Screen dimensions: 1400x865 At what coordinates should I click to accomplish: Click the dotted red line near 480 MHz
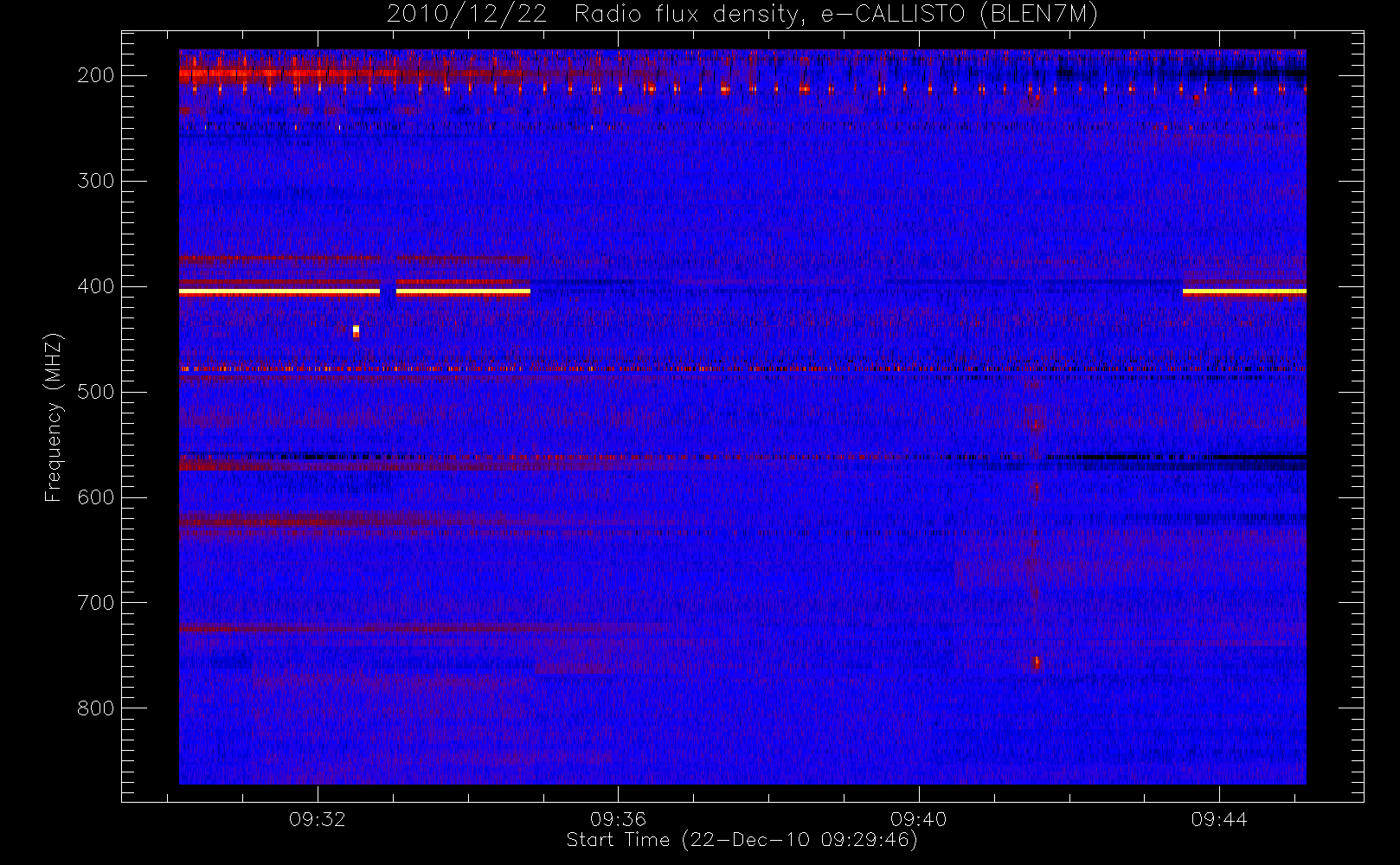pyautogui.click(x=742, y=369)
